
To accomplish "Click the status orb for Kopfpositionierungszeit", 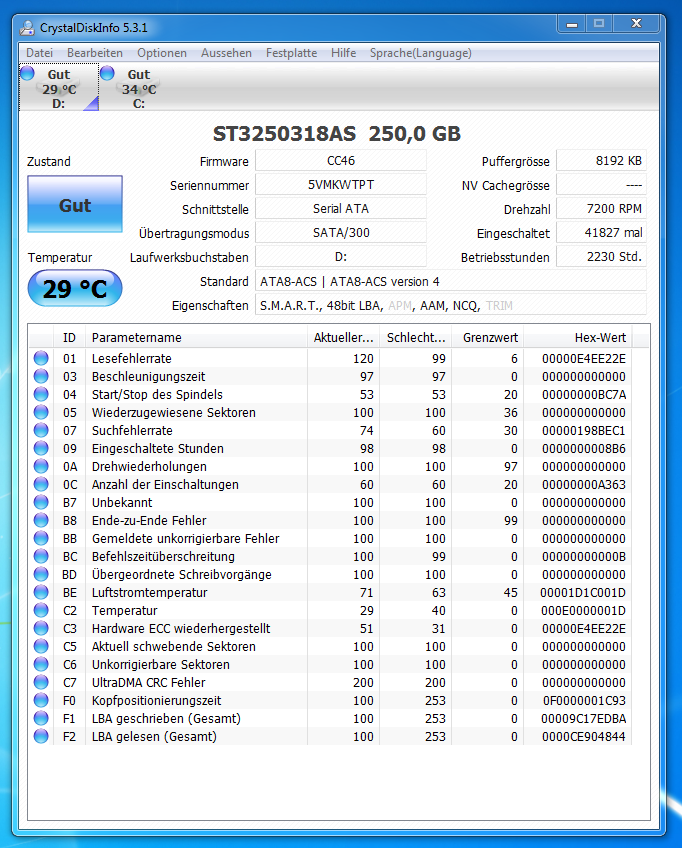I will pos(41,700).
